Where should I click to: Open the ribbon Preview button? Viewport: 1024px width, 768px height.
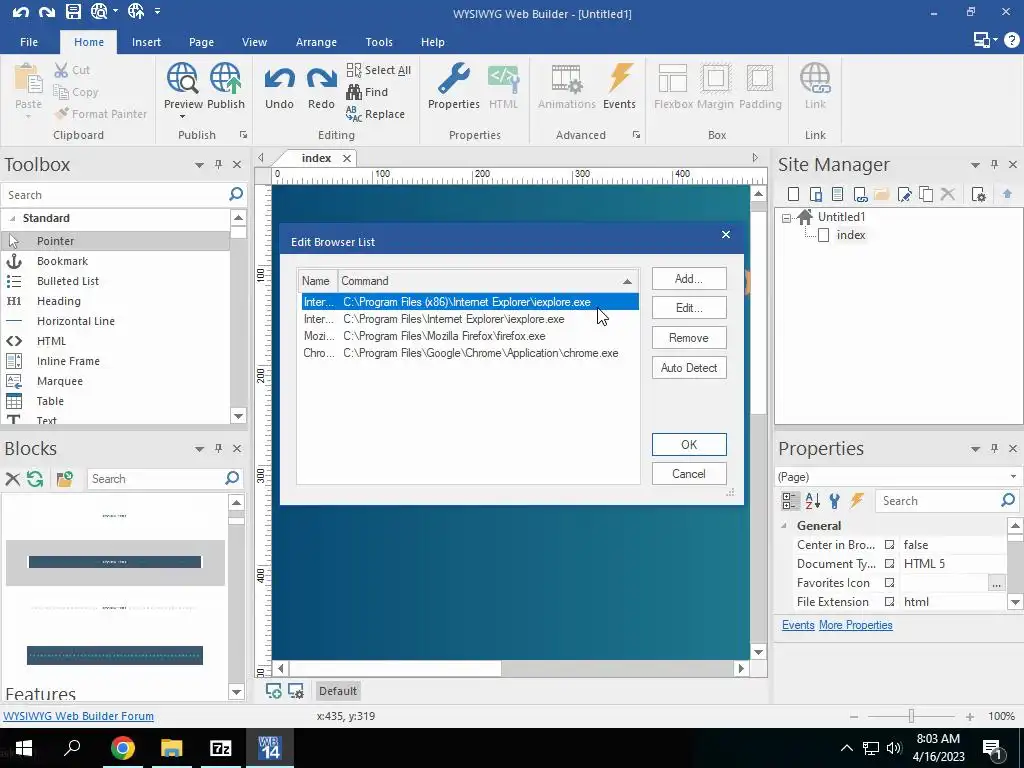click(x=183, y=90)
